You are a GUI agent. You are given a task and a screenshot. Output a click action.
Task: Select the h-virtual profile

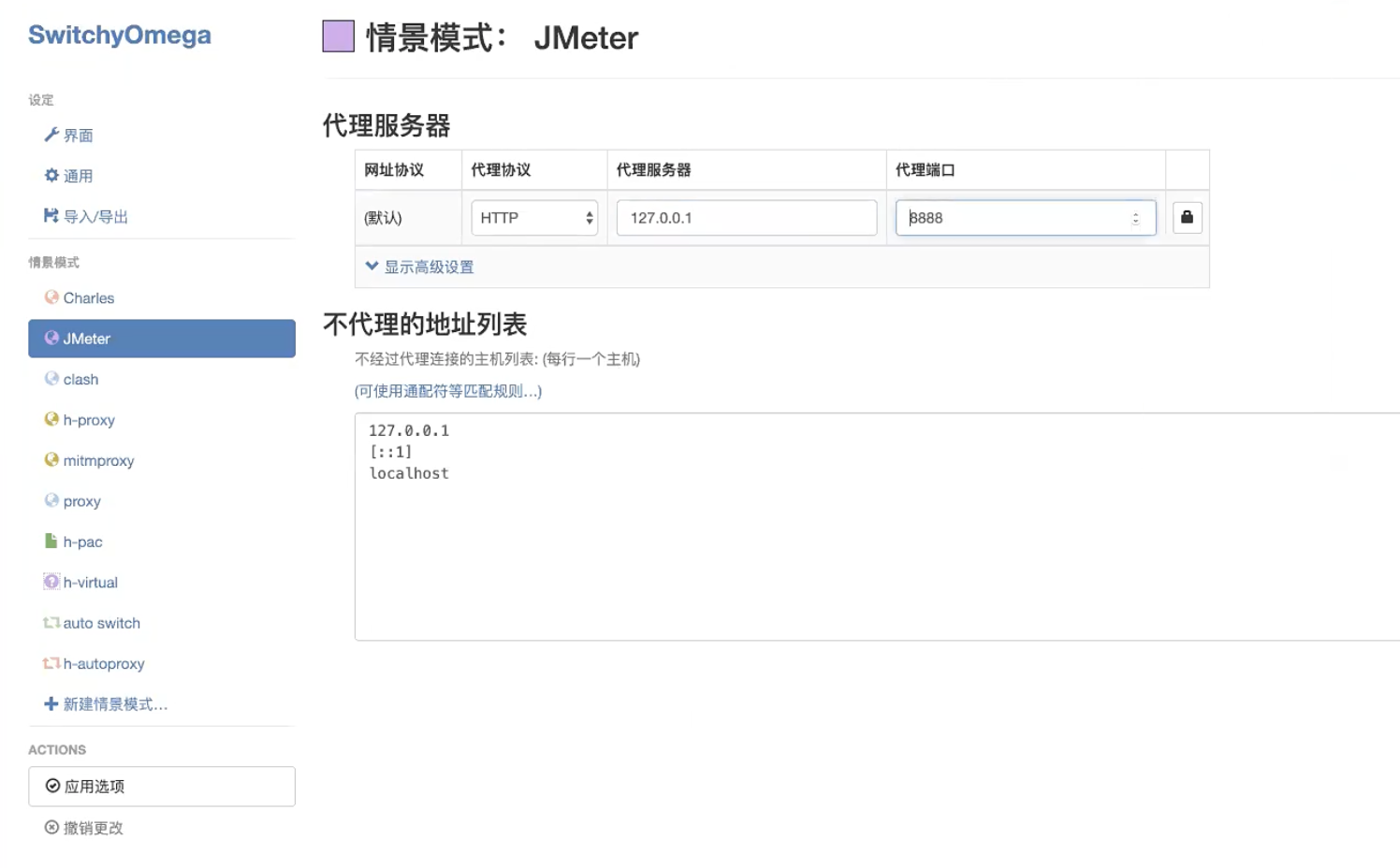click(162, 582)
